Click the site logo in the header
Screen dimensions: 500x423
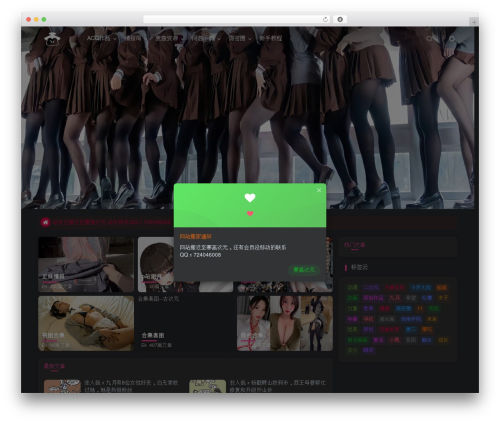coord(52,39)
